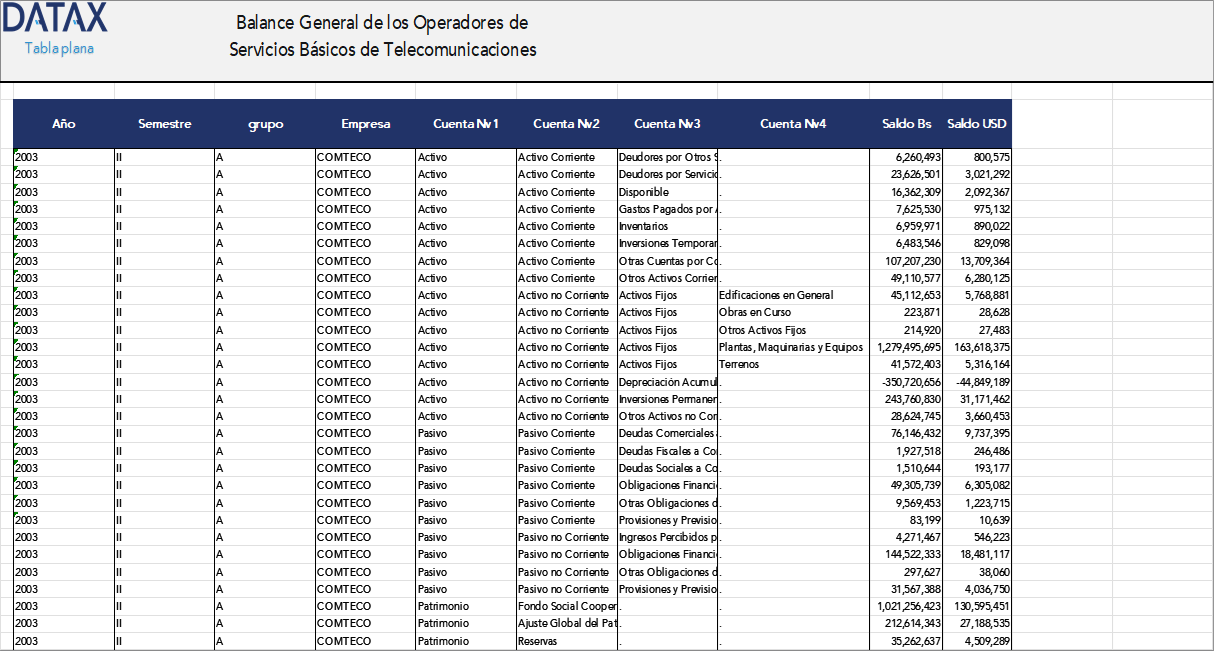Select the Inventarios cell
The width and height of the screenshot is (1214, 651).
point(667,226)
